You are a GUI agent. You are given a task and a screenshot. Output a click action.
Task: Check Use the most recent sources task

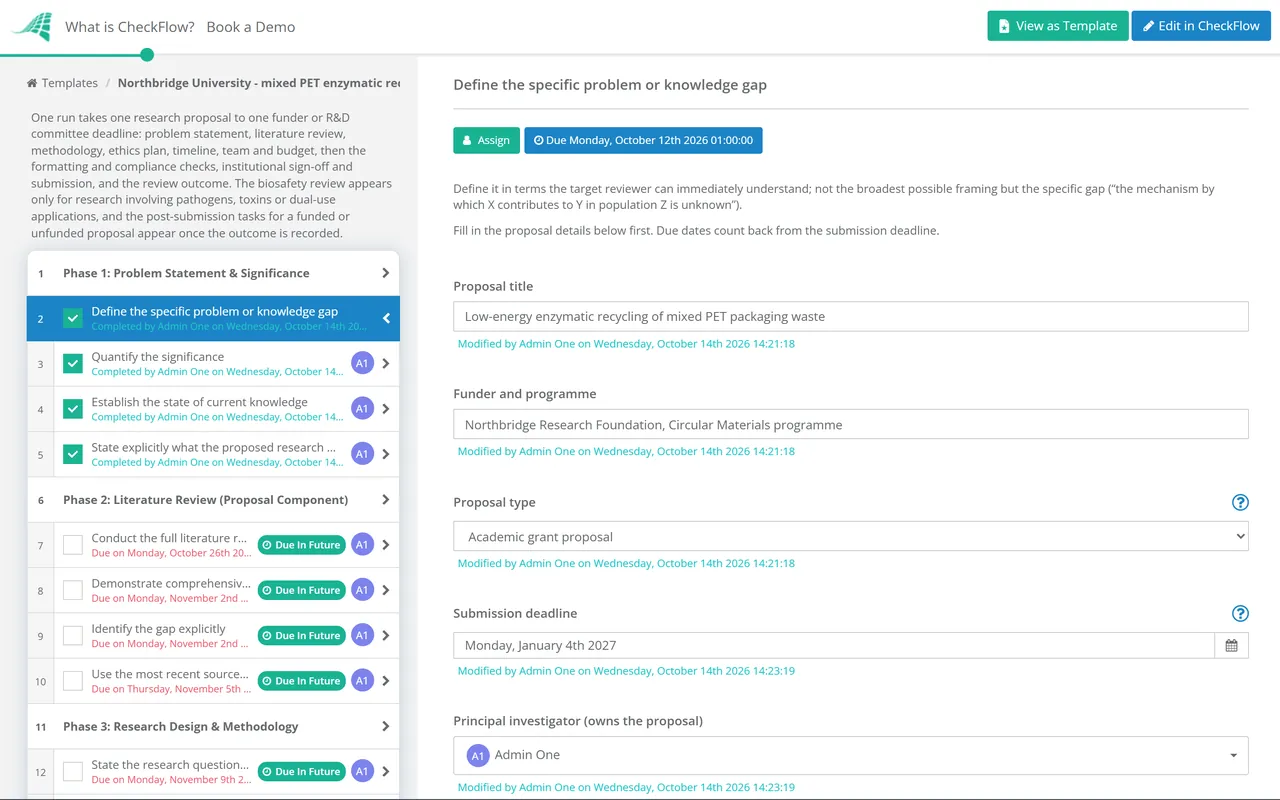tap(73, 681)
